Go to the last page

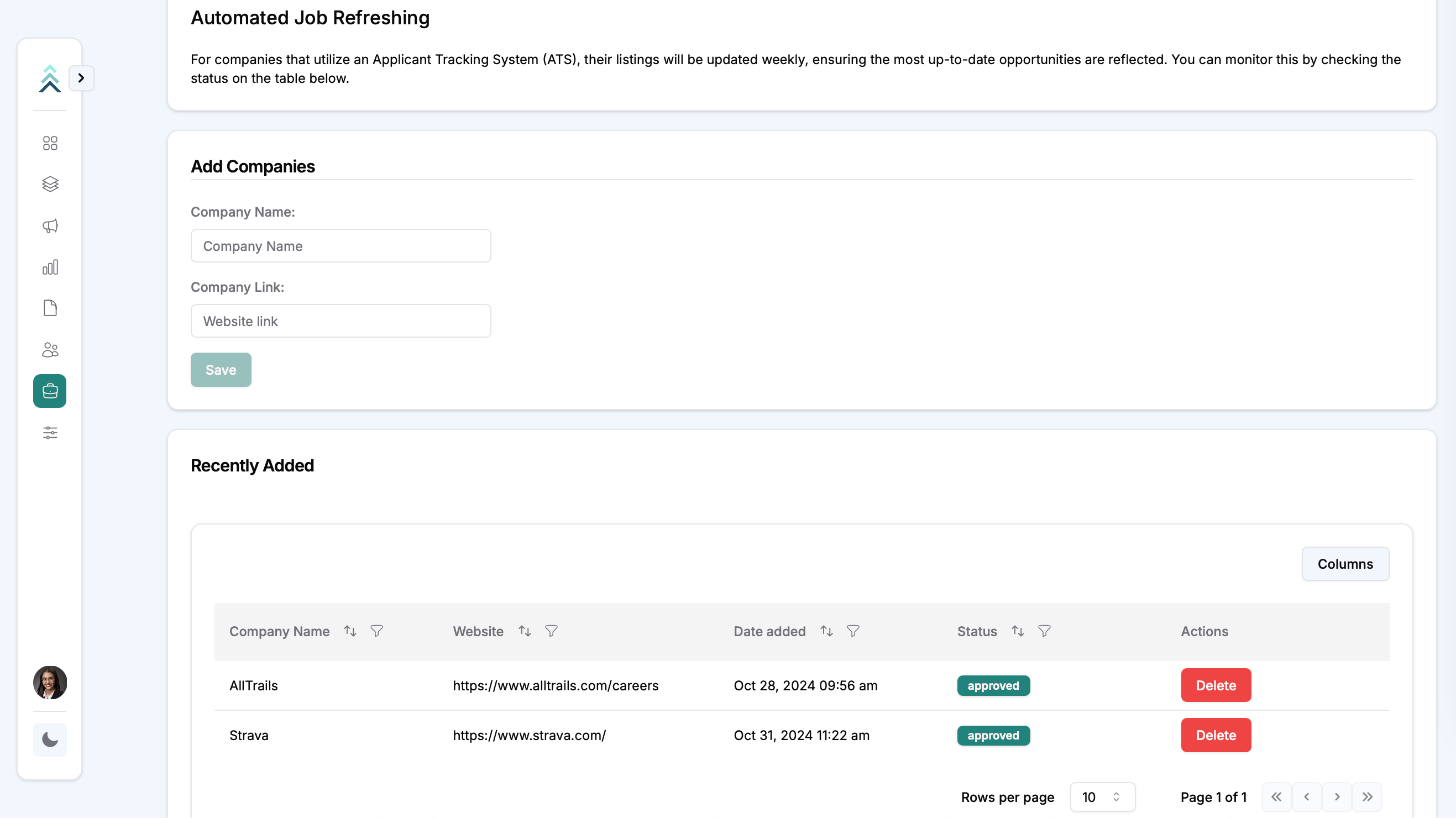(x=1367, y=797)
